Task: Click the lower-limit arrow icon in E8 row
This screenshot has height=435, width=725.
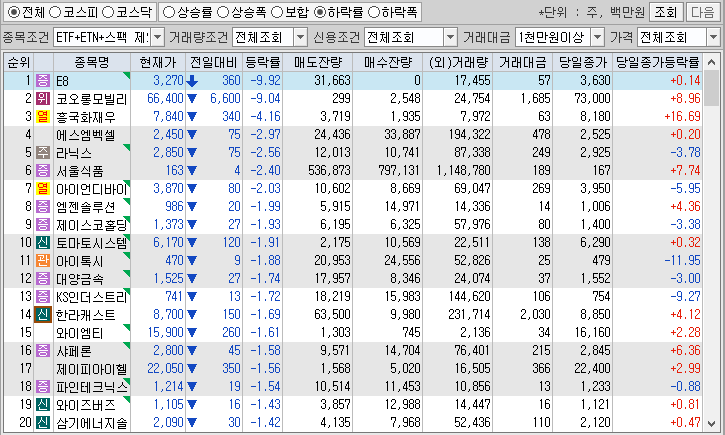Action: coord(192,81)
